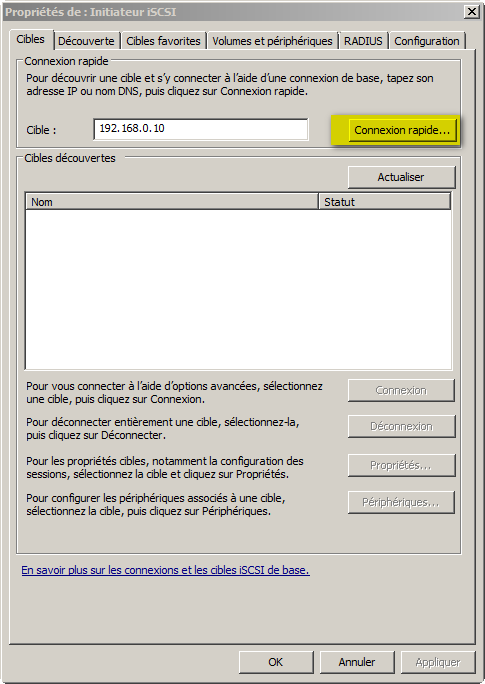This screenshot has height=684, width=485.
Task: Open the Cibles favorites tab
Action: point(163,41)
